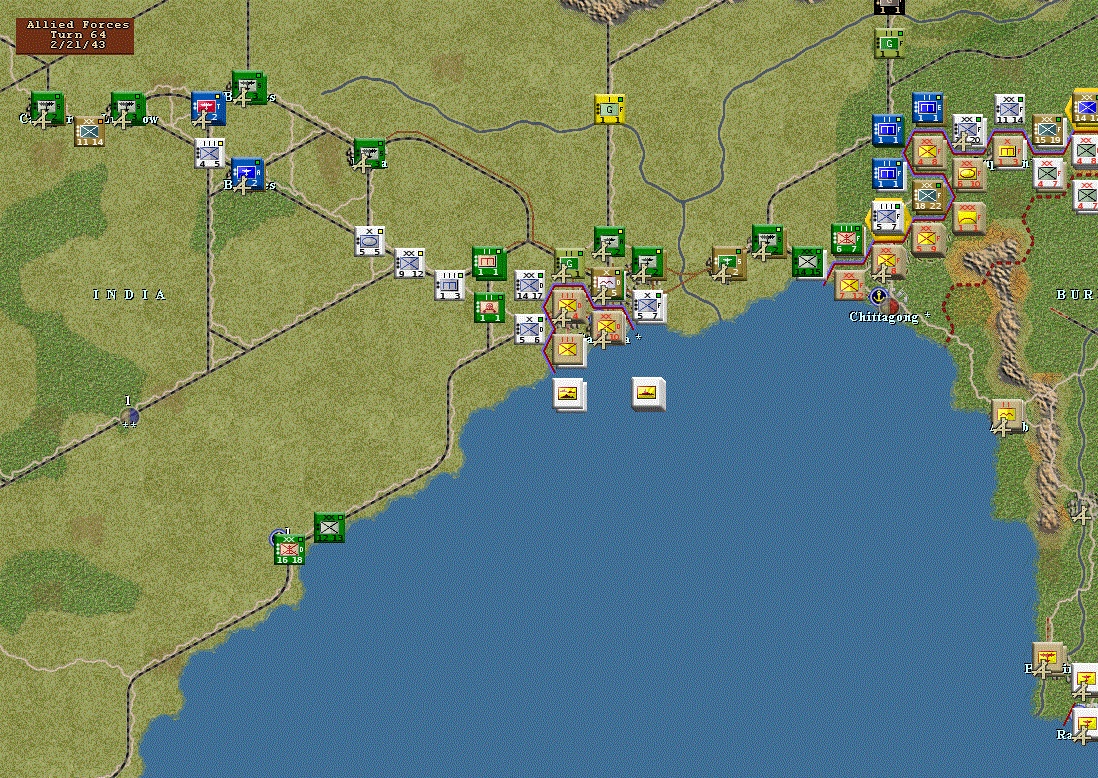
Task: Select the olive G 1-1 unit on the northern road
Action: click(x=889, y=43)
